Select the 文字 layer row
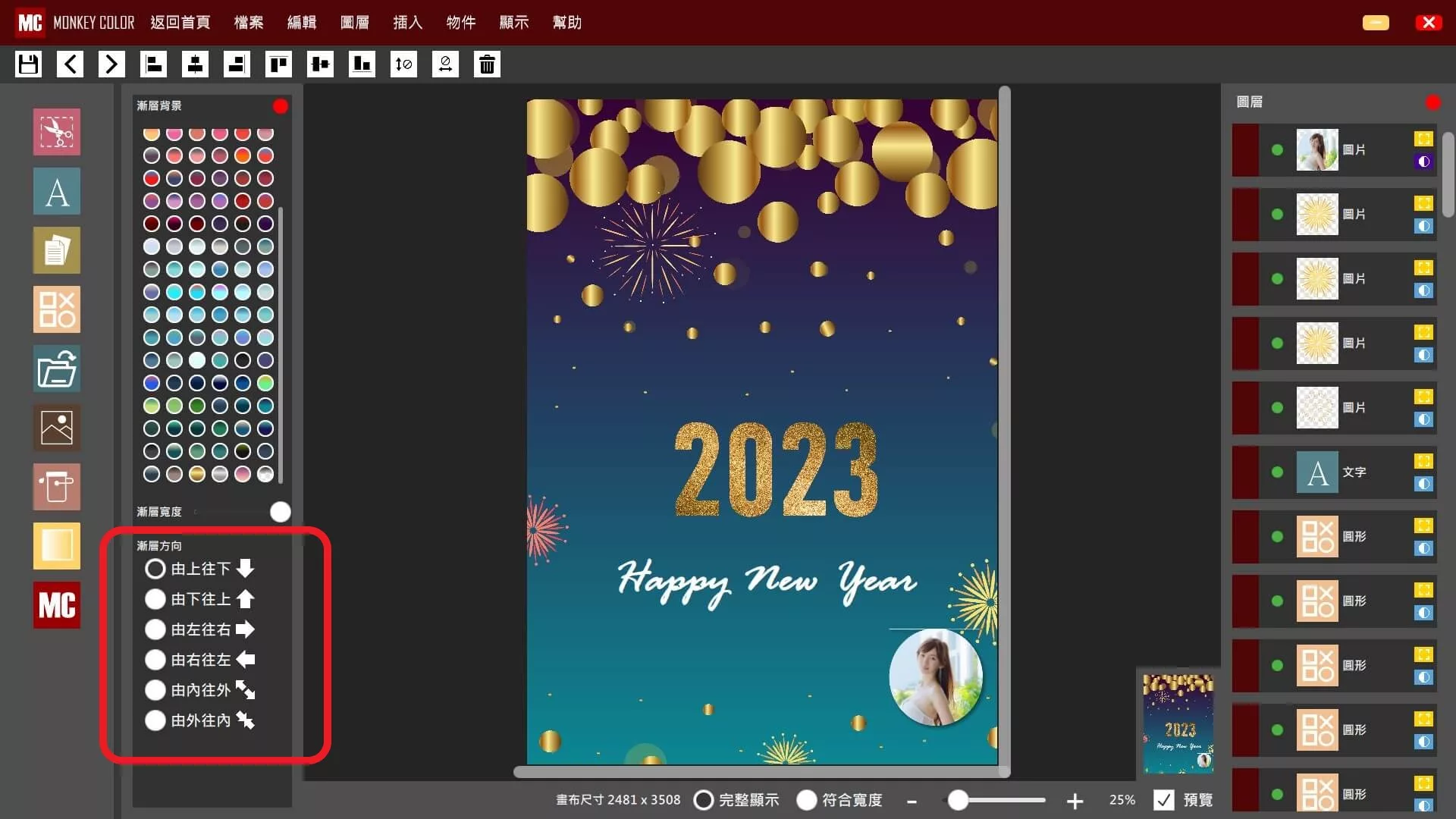1456x819 pixels. (x=1335, y=472)
